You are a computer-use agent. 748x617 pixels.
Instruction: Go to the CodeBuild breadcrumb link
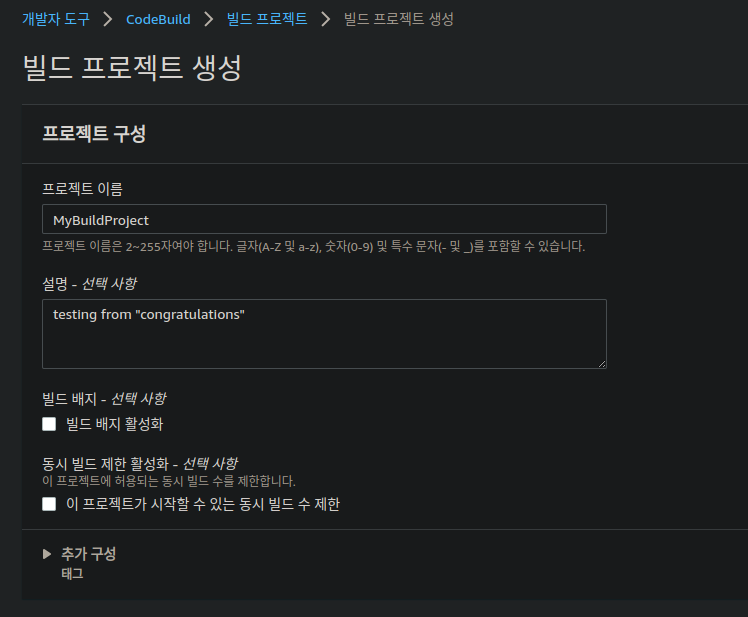(x=158, y=19)
